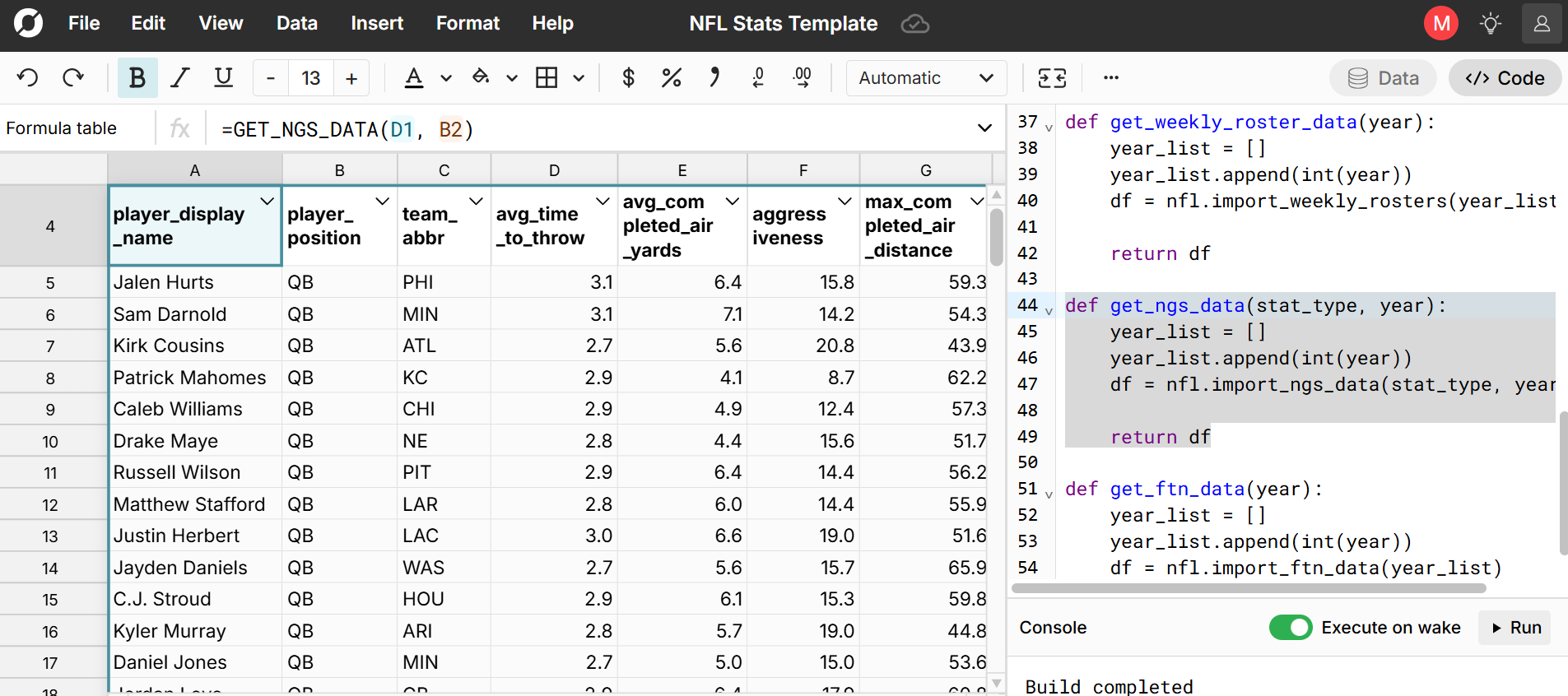The image size is (1568, 696).
Task: Open the Format menu
Action: tap(468, 24)
